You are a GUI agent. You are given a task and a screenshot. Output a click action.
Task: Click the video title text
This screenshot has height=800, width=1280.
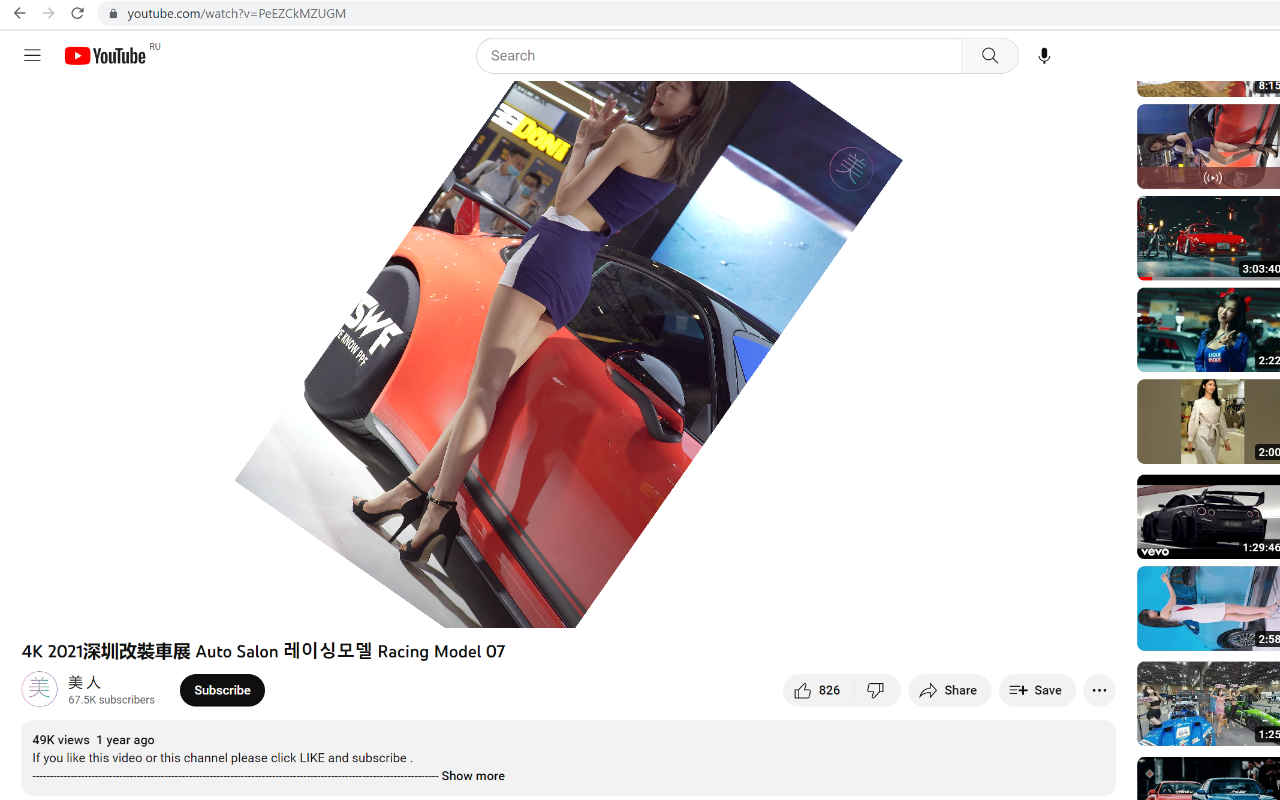coord(264,651)
